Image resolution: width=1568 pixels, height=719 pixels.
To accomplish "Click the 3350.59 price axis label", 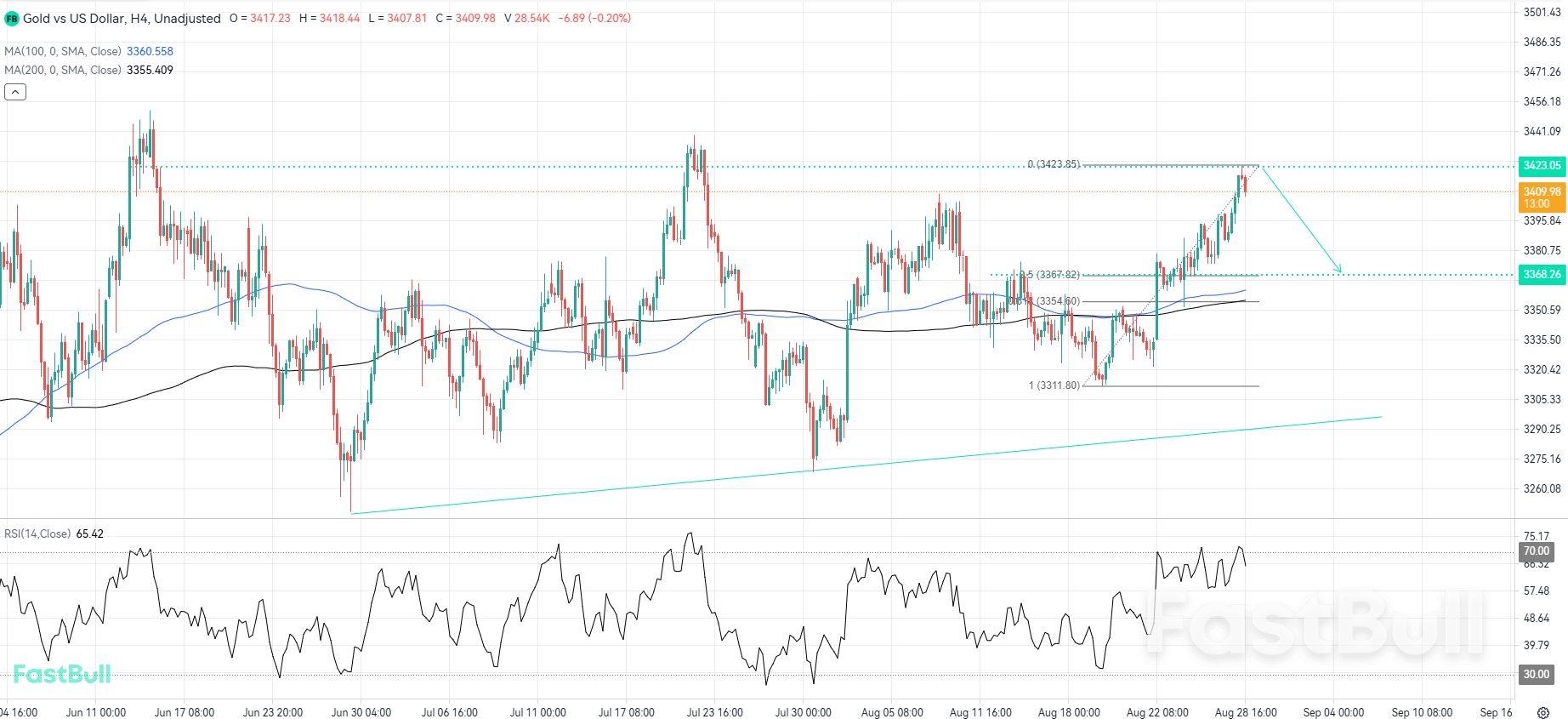I will click(x=1542, y=311).
